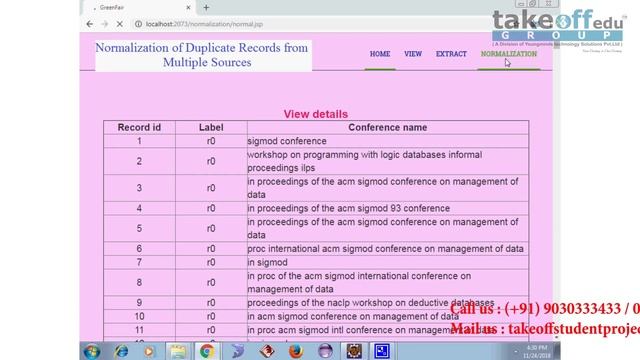Launch Internet Explorer from taskbar
The image size is (640, 360).
[121, 351]
